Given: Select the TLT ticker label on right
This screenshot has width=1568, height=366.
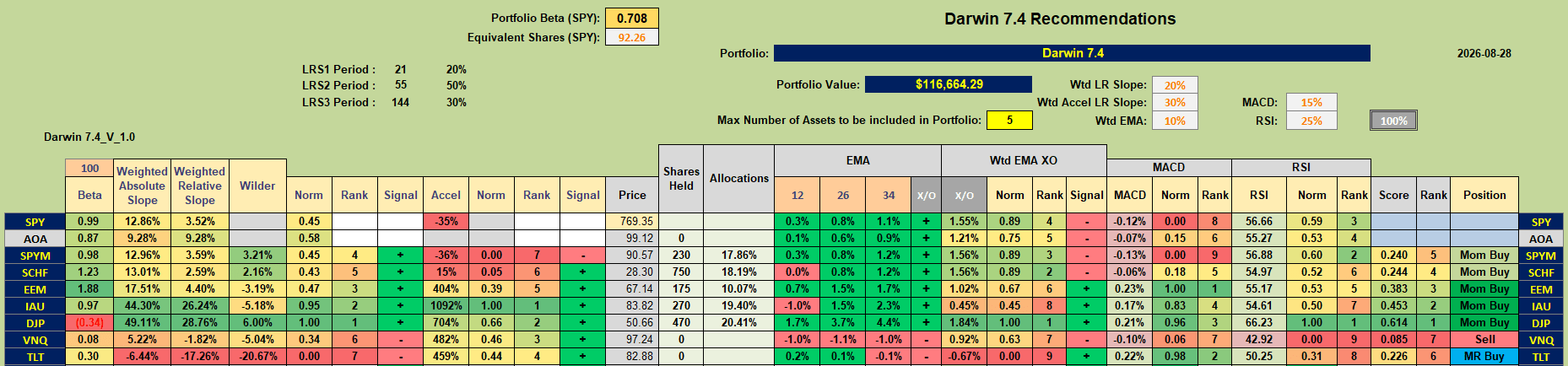Looking at the screenshot, I should point(1541,357).
